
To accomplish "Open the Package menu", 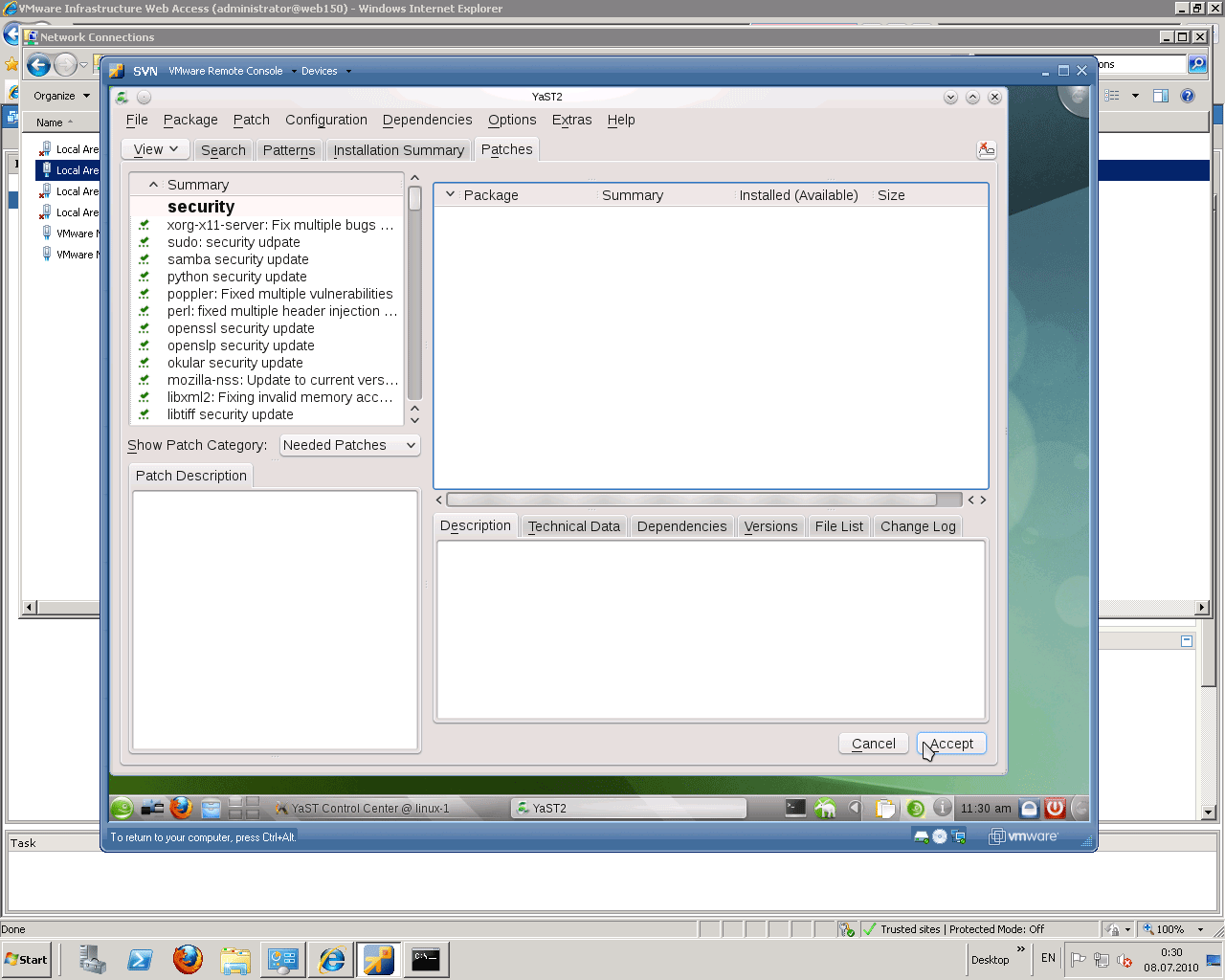I will [190, 120].
